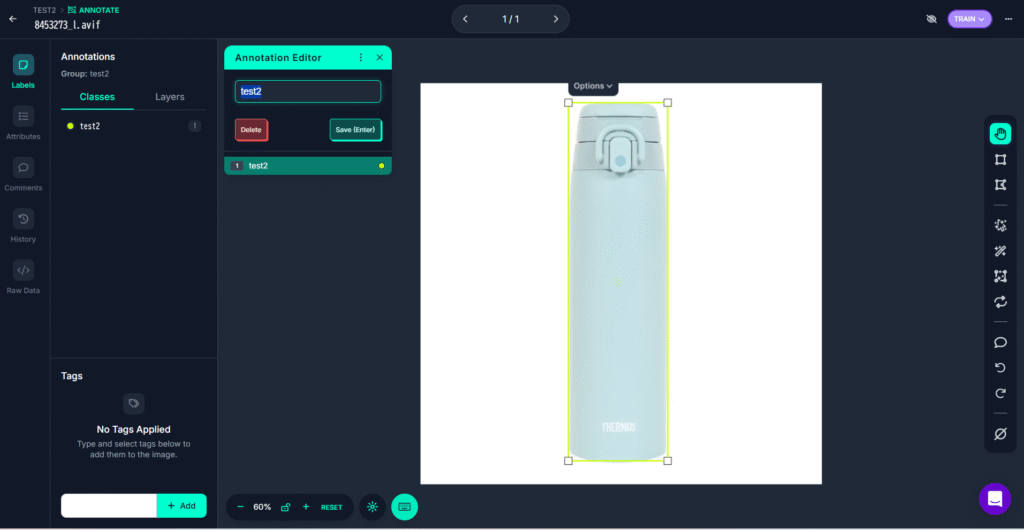Click the zoom RESET button

pyautogui.click(x=331, y=507)
